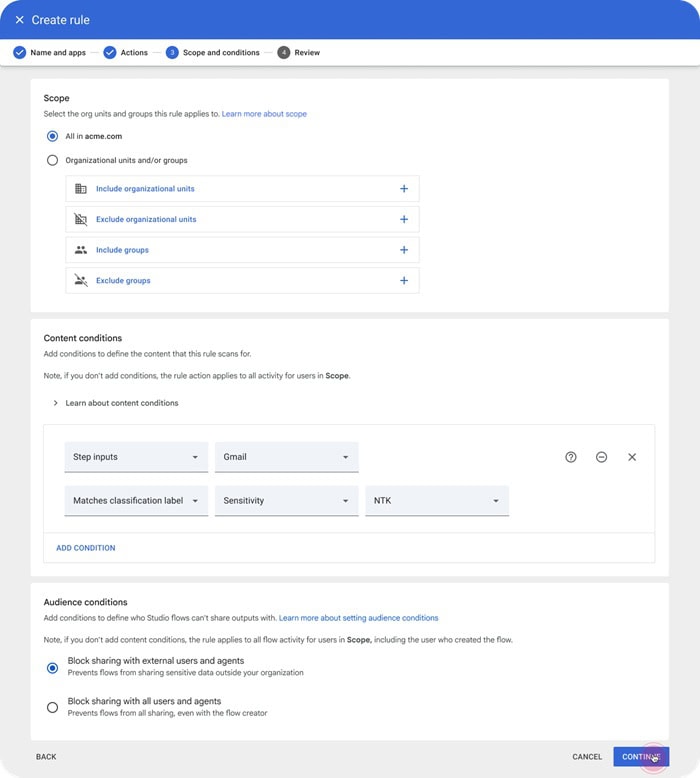Open the Gmail dropdown
Screen dimensions: 700x778
[287, 457]
